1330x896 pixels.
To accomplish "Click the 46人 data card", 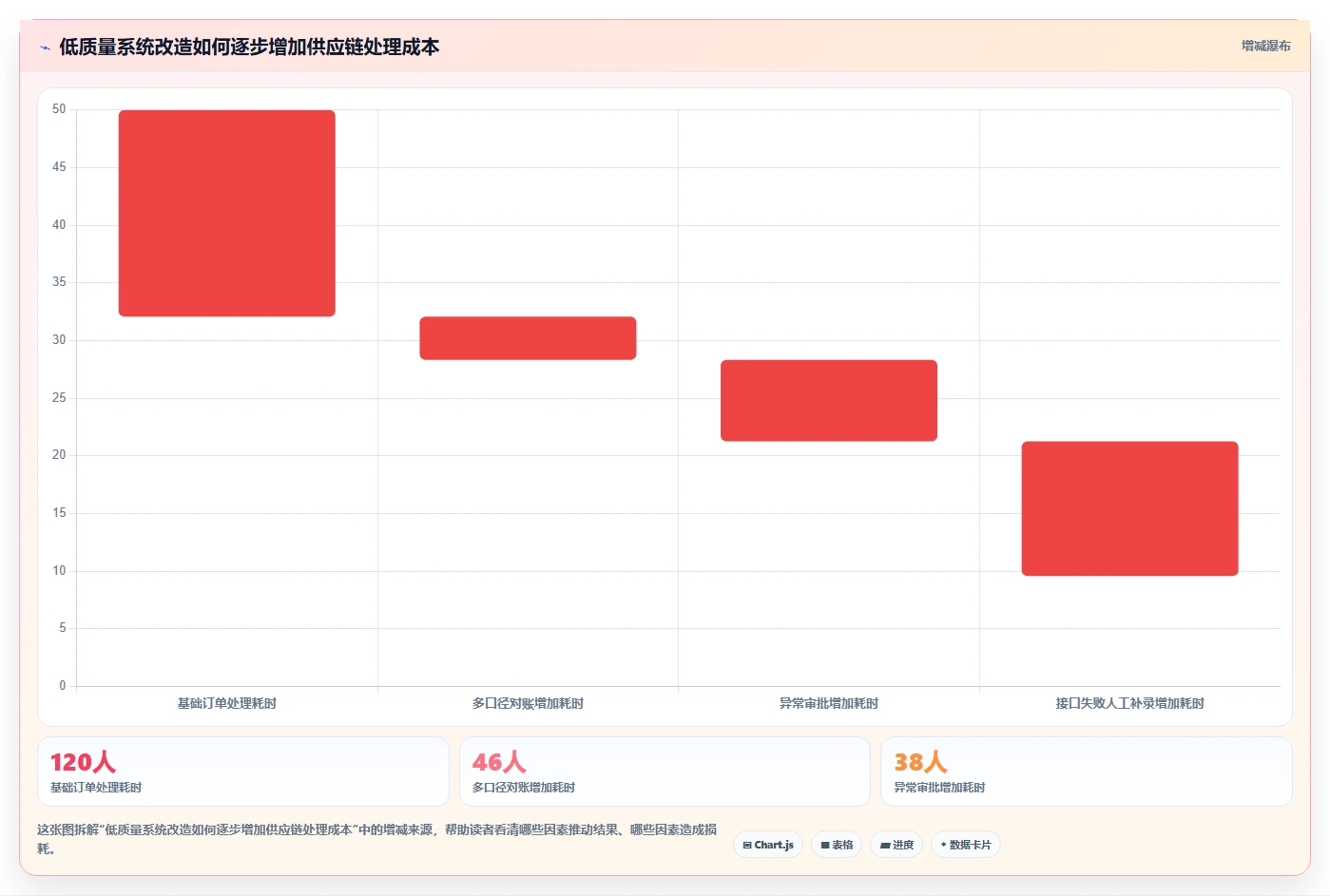I will 665,772.
